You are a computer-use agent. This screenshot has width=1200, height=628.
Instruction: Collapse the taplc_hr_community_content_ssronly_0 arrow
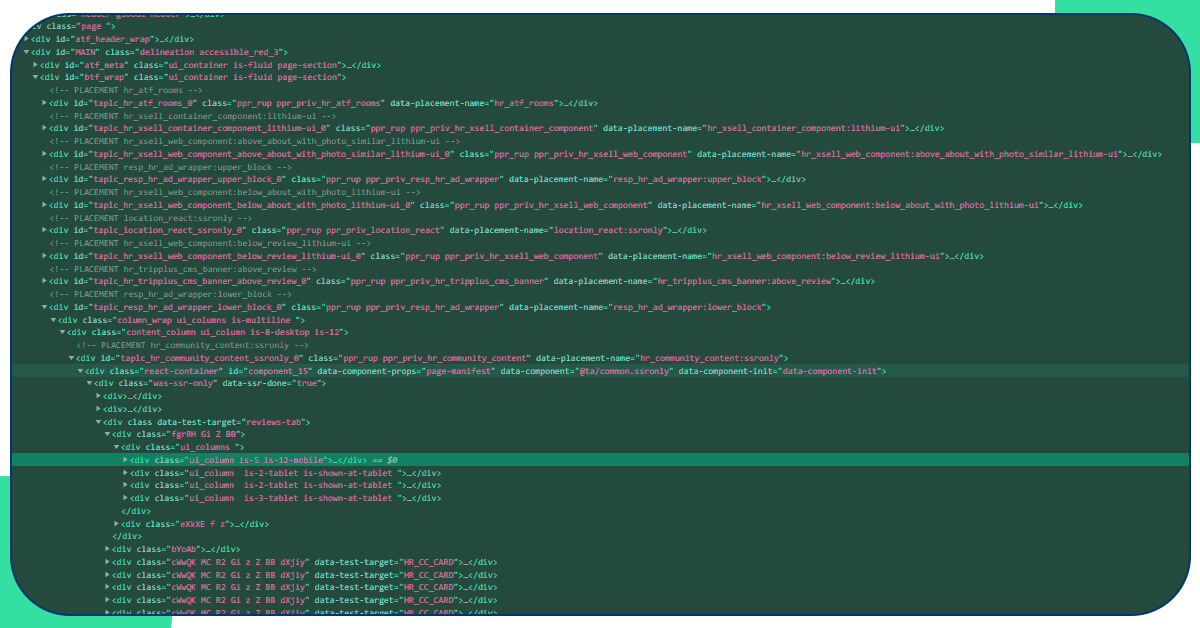click(x=72, y=358)
